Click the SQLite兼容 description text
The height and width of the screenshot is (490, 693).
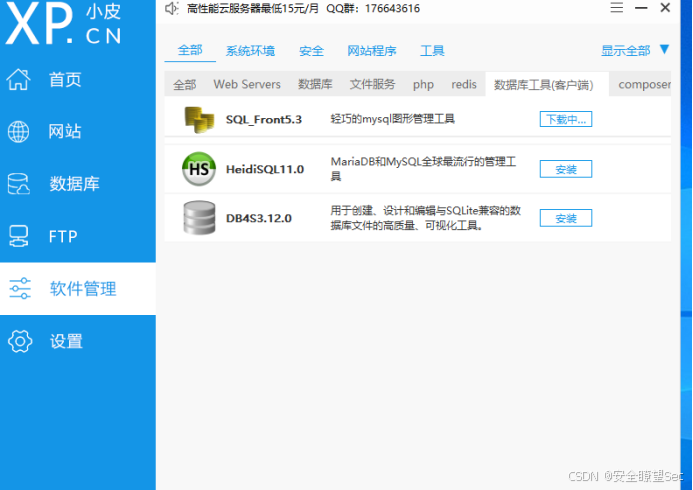[x=425, y=218]
